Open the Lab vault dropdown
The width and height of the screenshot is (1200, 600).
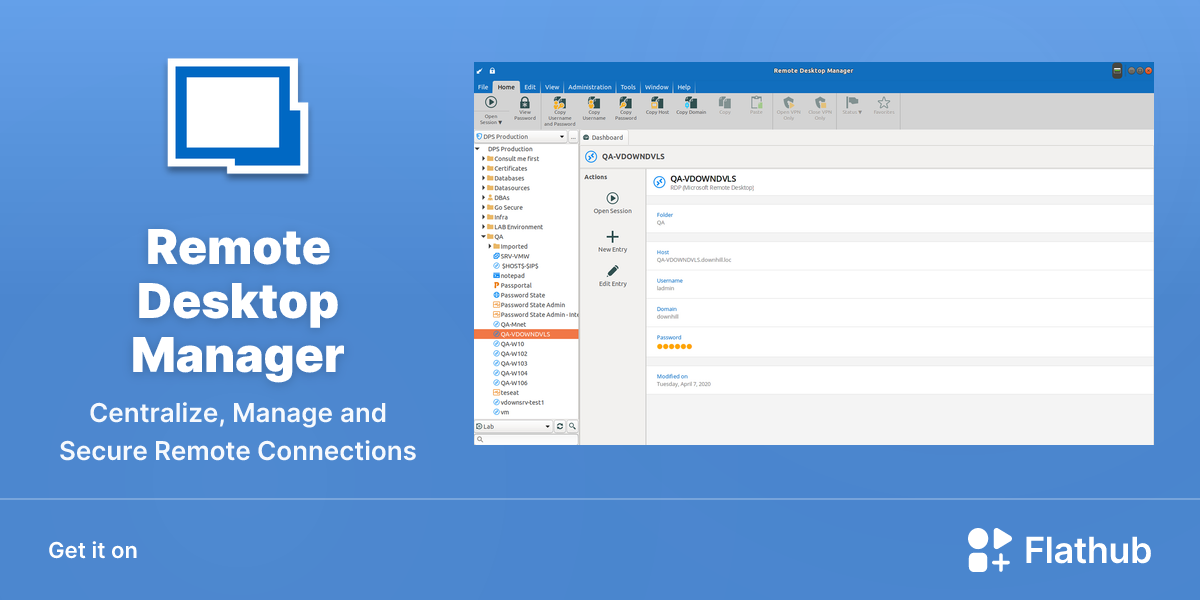click(513, 426)
